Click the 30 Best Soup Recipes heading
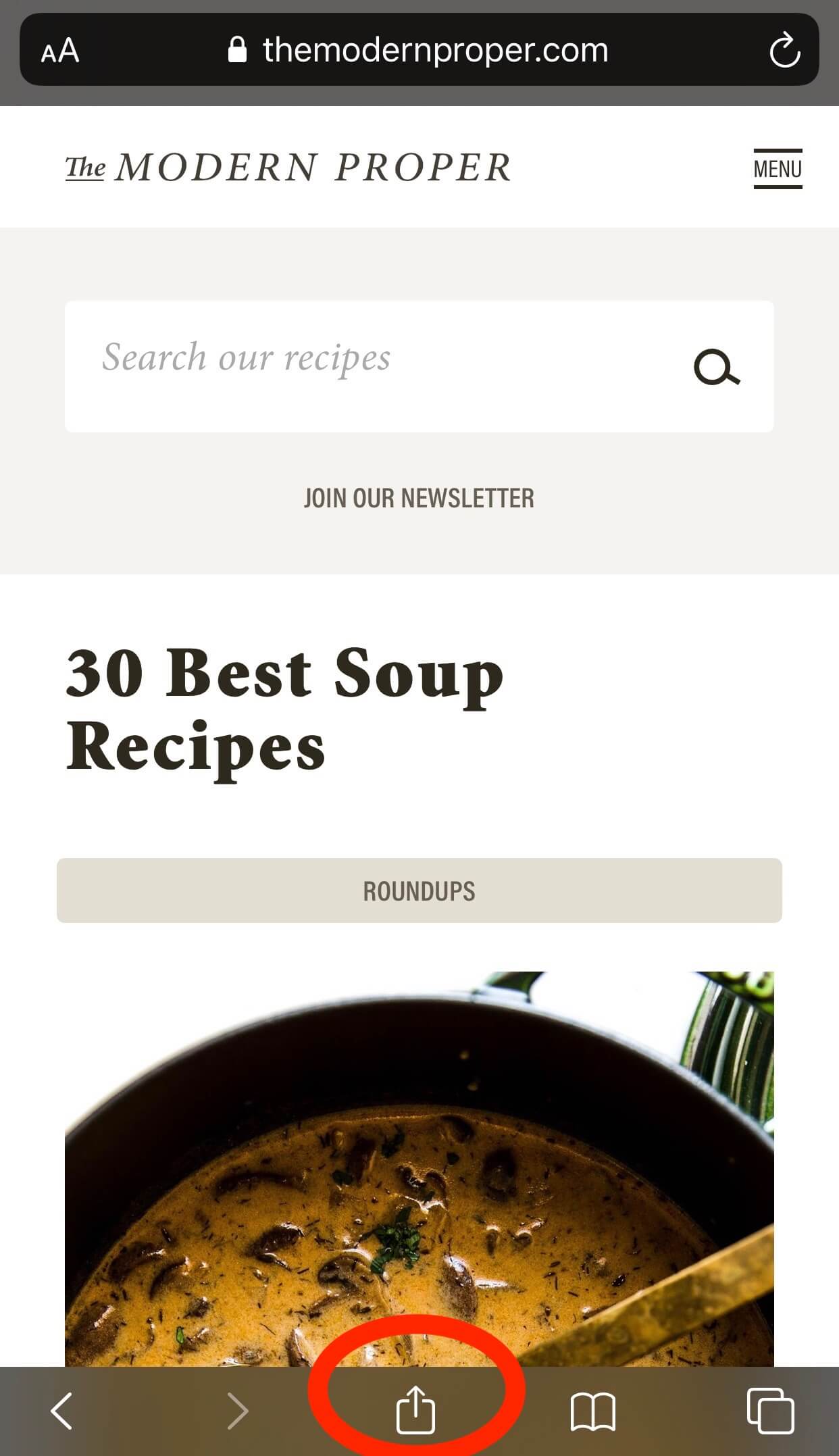Viewport: 839px width, 1456px height. (x=284, y=709)
